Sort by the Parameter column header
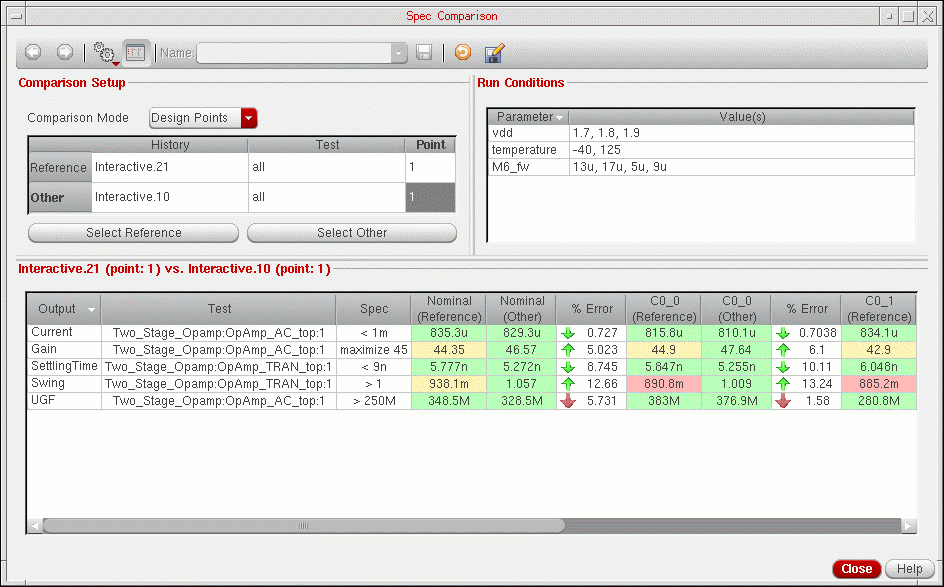Screen dimensions: 944x587 (x=527, y=117)
